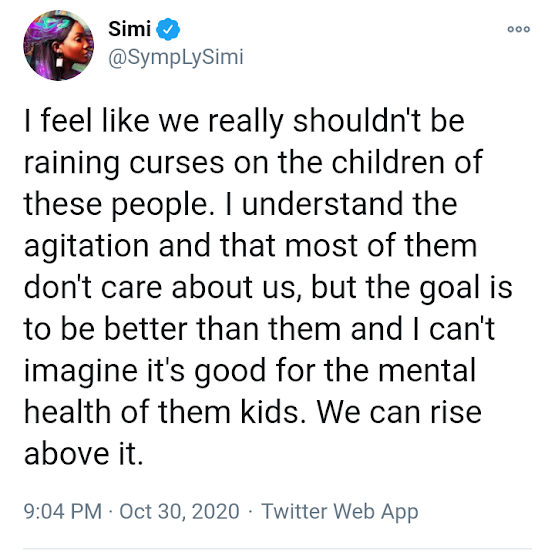Image resolution: width=555 pixels, height=555 pixels.
Task: Click the line "imagine it's good for the mental"
Action: [250, 371]
